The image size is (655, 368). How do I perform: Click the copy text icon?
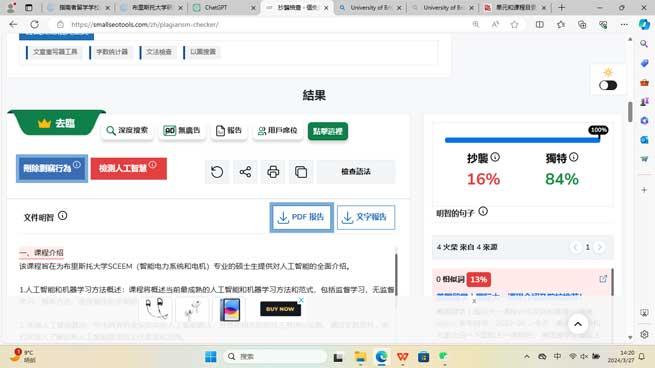coord(301,172)
